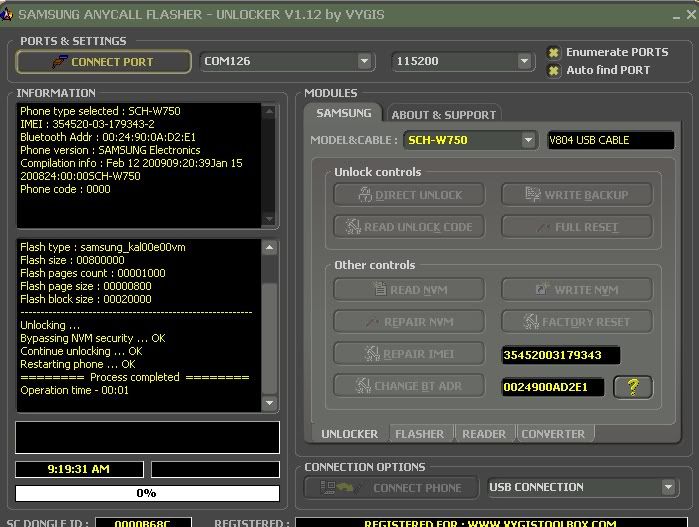Click the DIRECT UNLOCK button

pyautogui.click(x=409, y=195)
